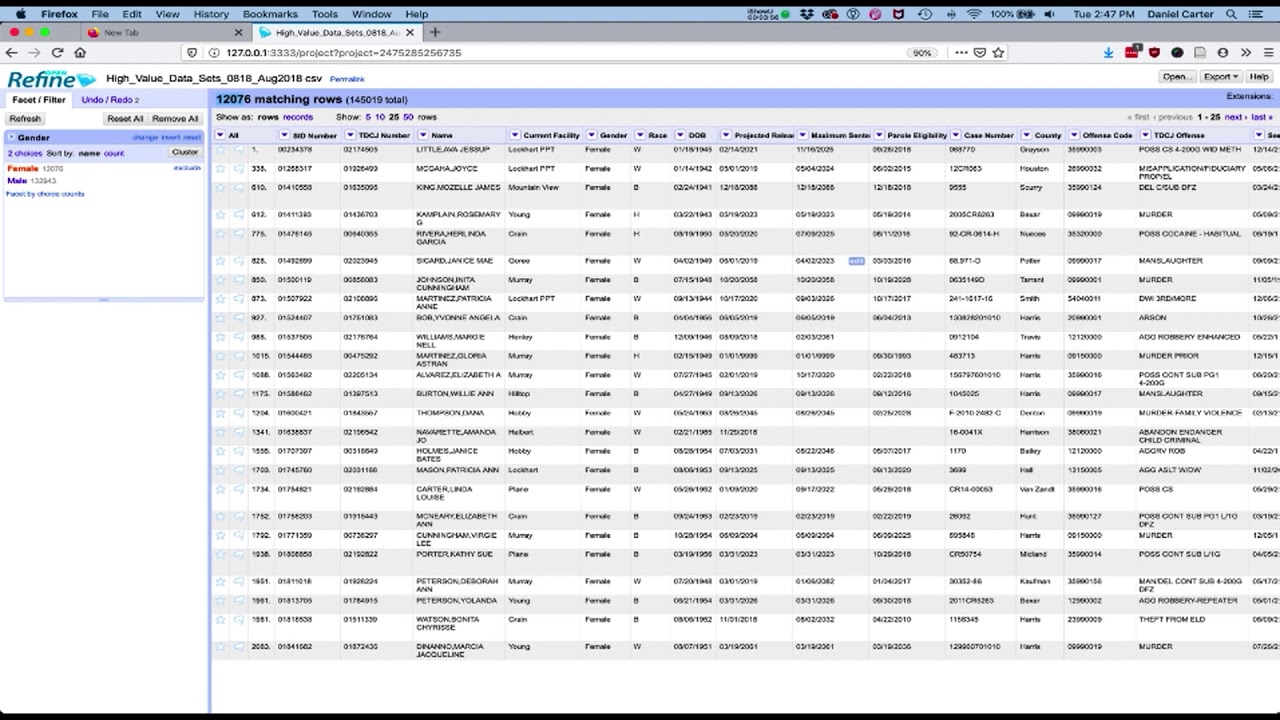
Task: Remove the Gender facet with its X
Action: (x=11, y=138)
